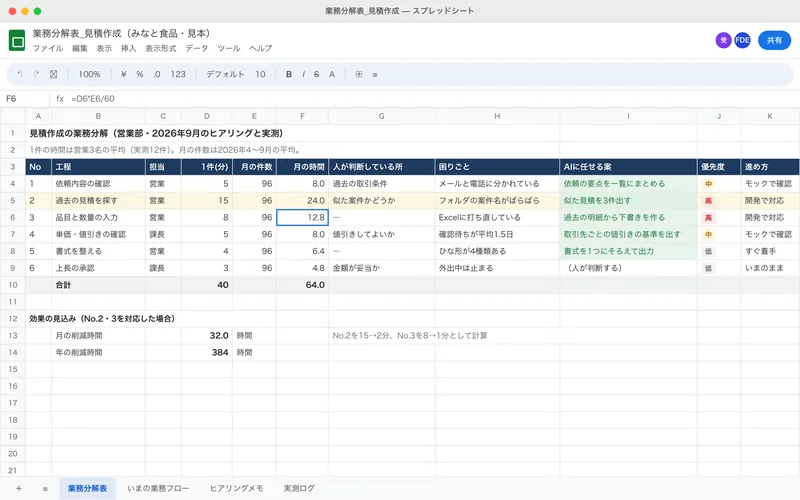The height and width of the screenshot is (500, 800).
Task: Click the undo arrow in toolbar
Action: tap(20, 74)
